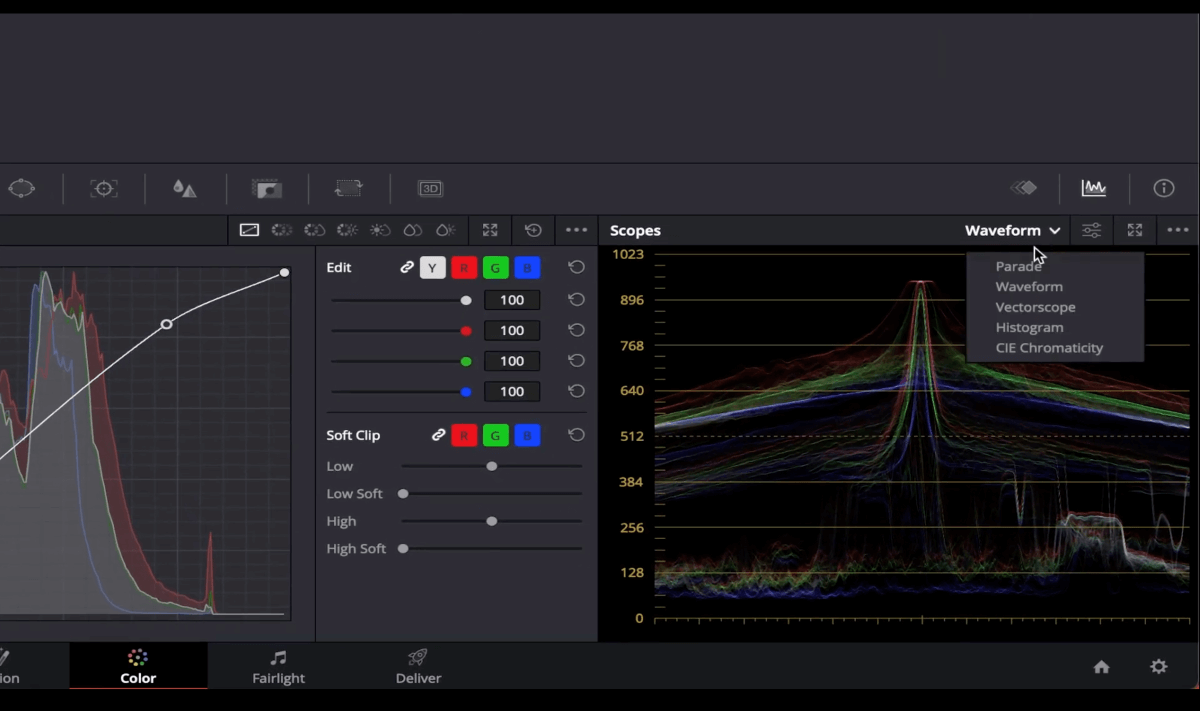The height and width of the screenshot is (711, 1200).
Task: Switch to the Color page
Action: coord(138,667)
